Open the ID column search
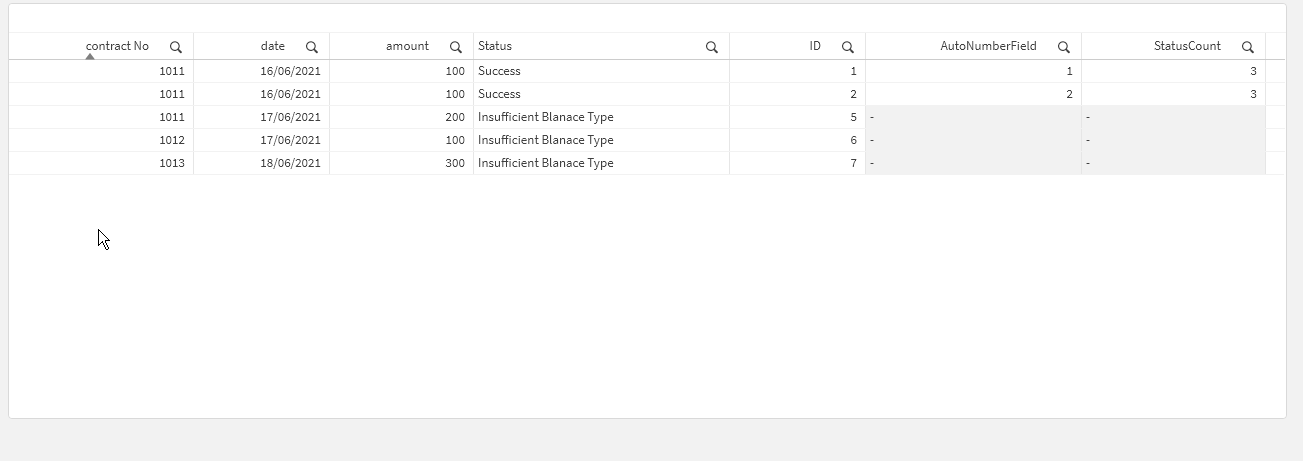The image size is (1303, 461). tap(848, 47)
